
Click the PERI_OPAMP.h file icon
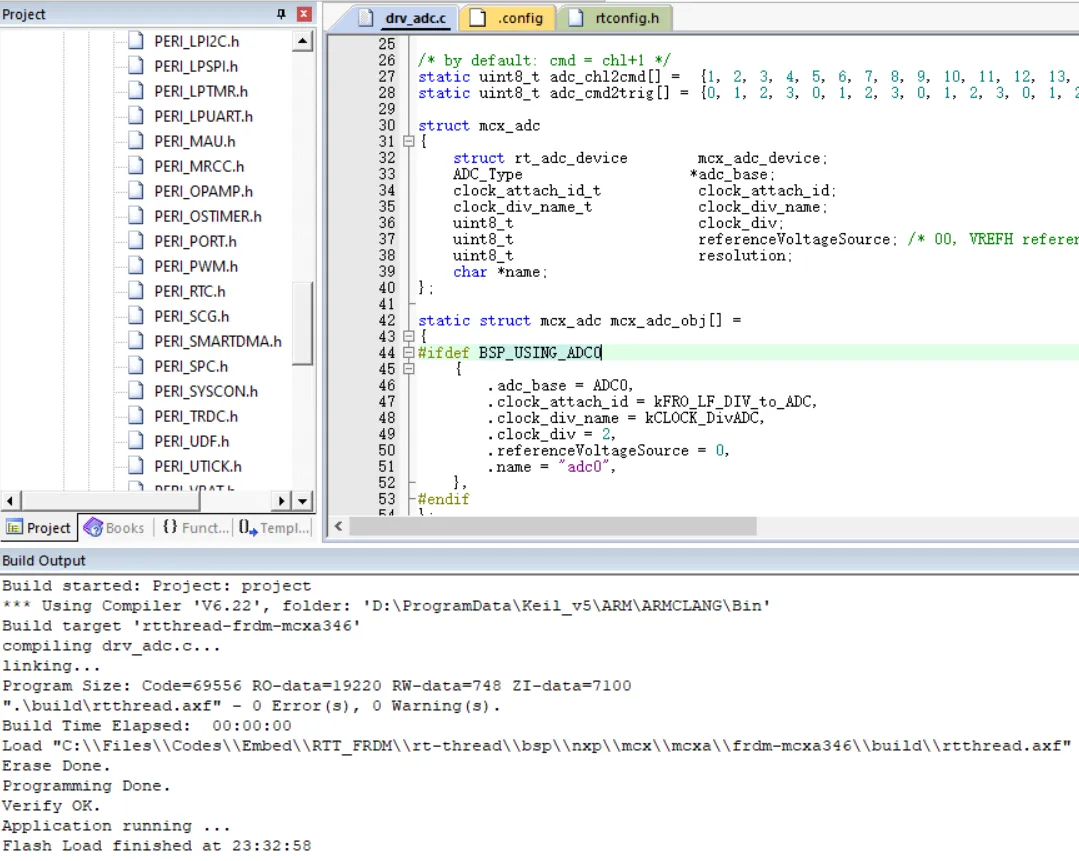136,191
